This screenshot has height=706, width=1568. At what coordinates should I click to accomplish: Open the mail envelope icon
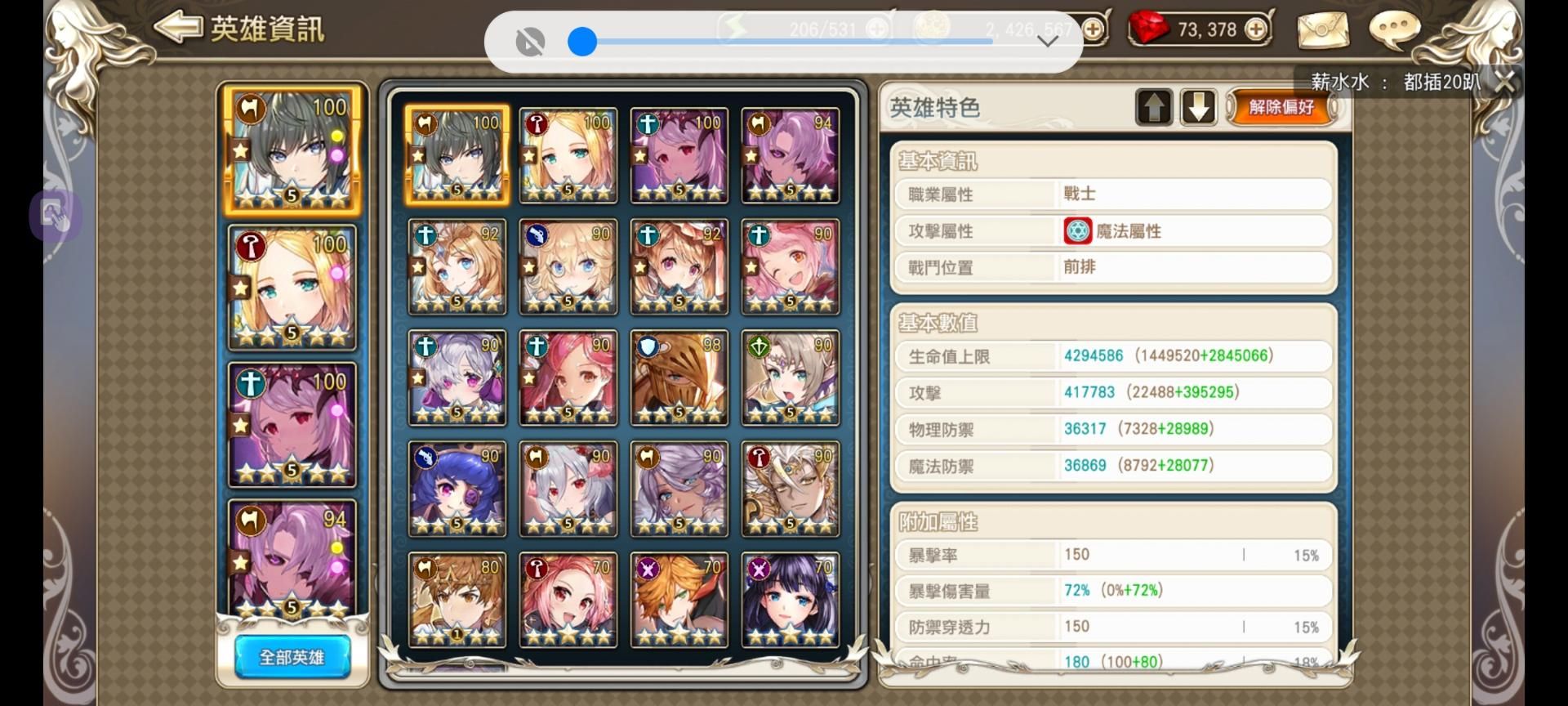(1322, 29)
